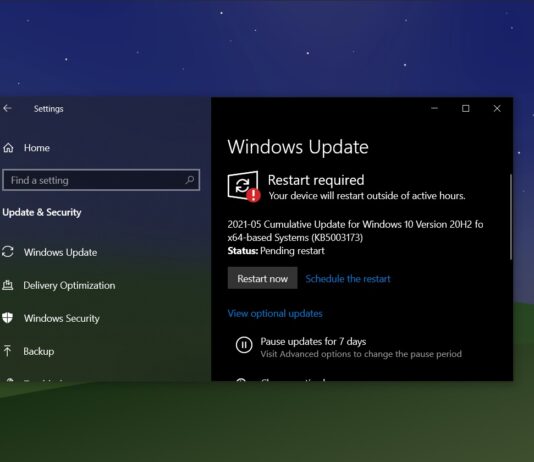Click the pause circle icon

pos(244,345)
